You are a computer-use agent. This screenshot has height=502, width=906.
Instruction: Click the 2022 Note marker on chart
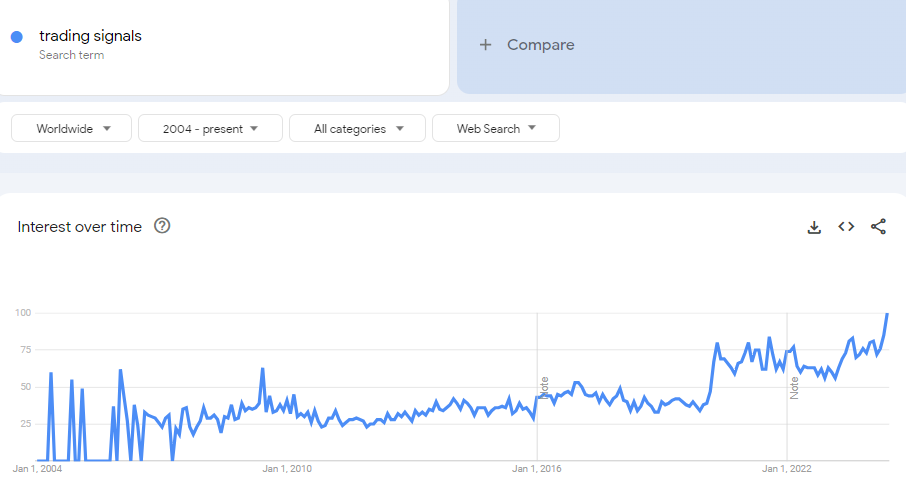tap(794, 387)
